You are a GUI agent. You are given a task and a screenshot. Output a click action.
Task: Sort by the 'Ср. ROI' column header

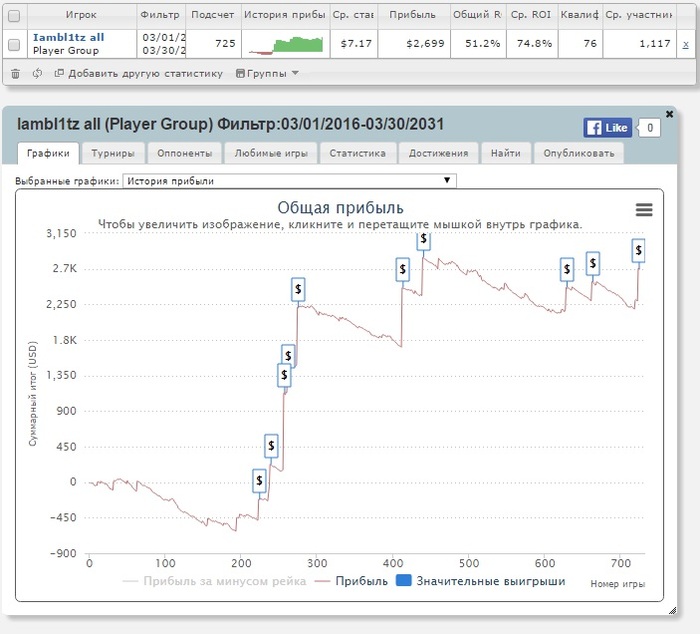coord(531,15)
